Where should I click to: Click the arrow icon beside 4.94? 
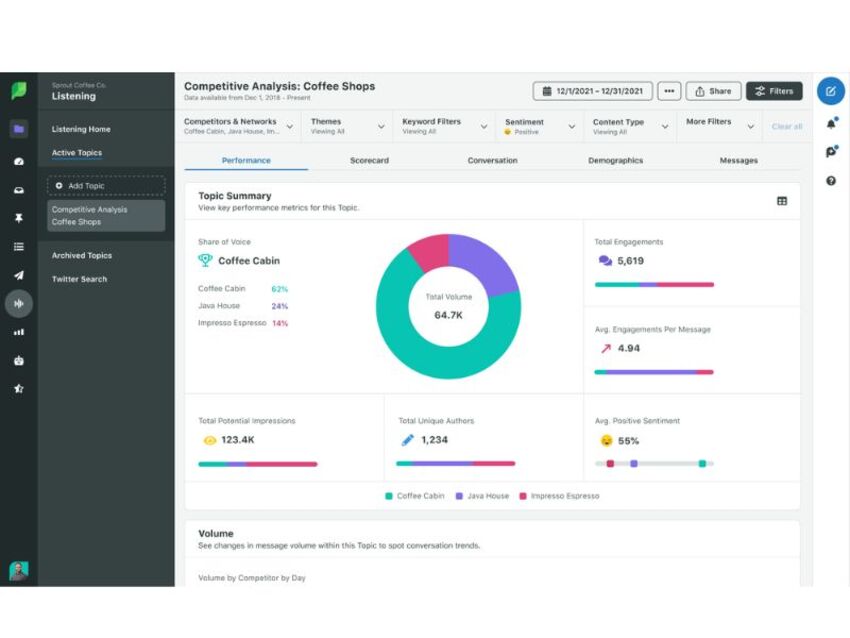coord(606,349)
